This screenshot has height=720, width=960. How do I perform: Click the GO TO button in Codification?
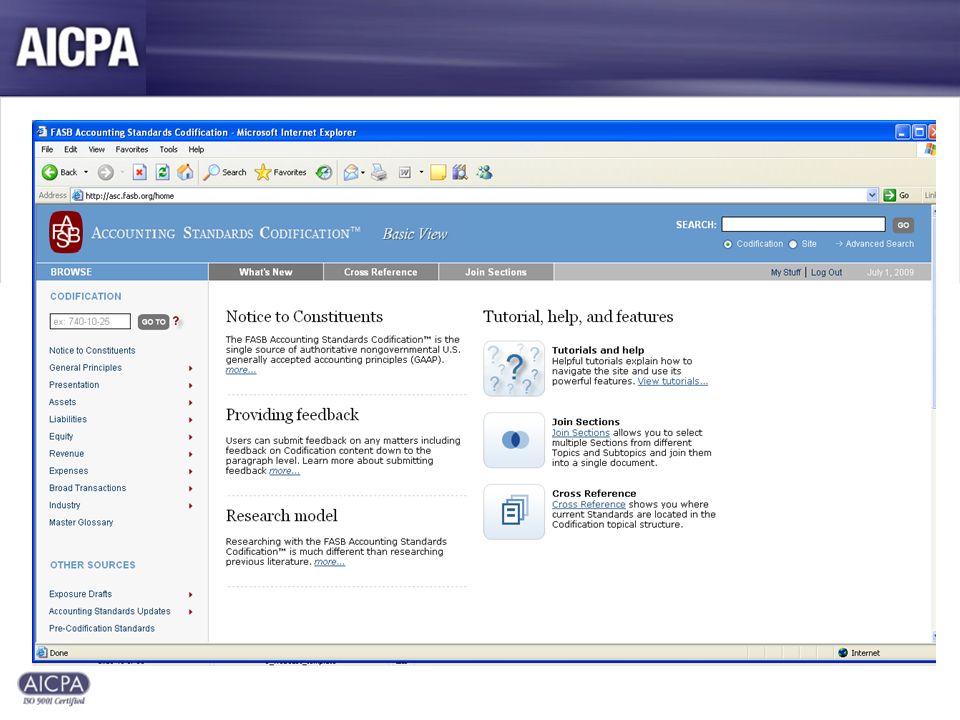(153, 321)
